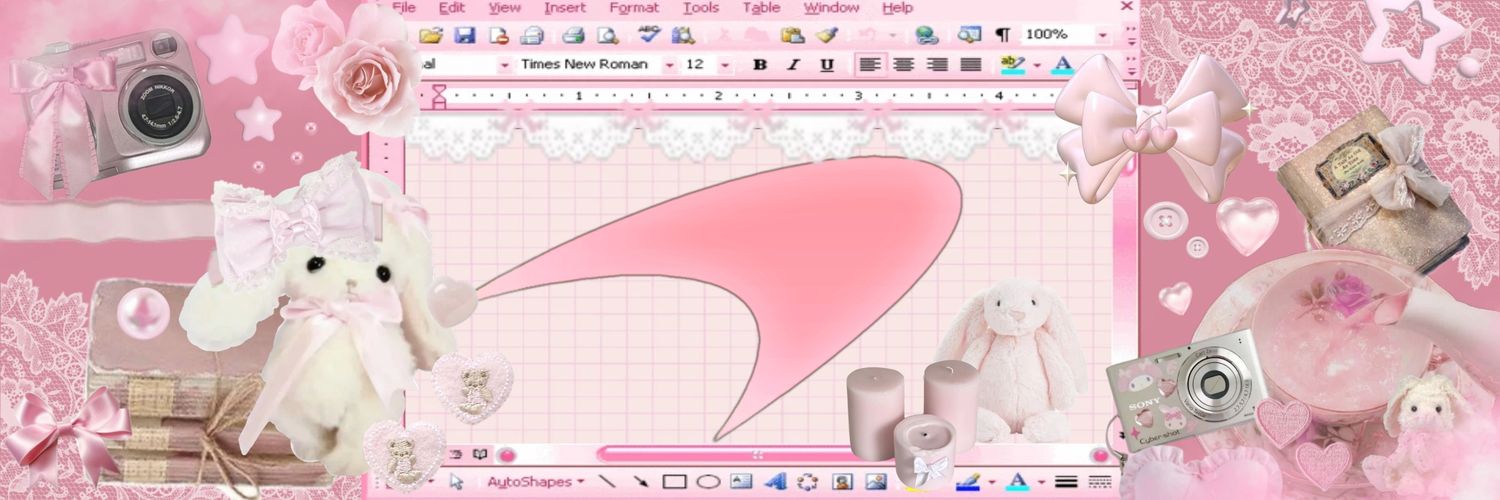Click the Save floppy disk icon

[465, 35]
